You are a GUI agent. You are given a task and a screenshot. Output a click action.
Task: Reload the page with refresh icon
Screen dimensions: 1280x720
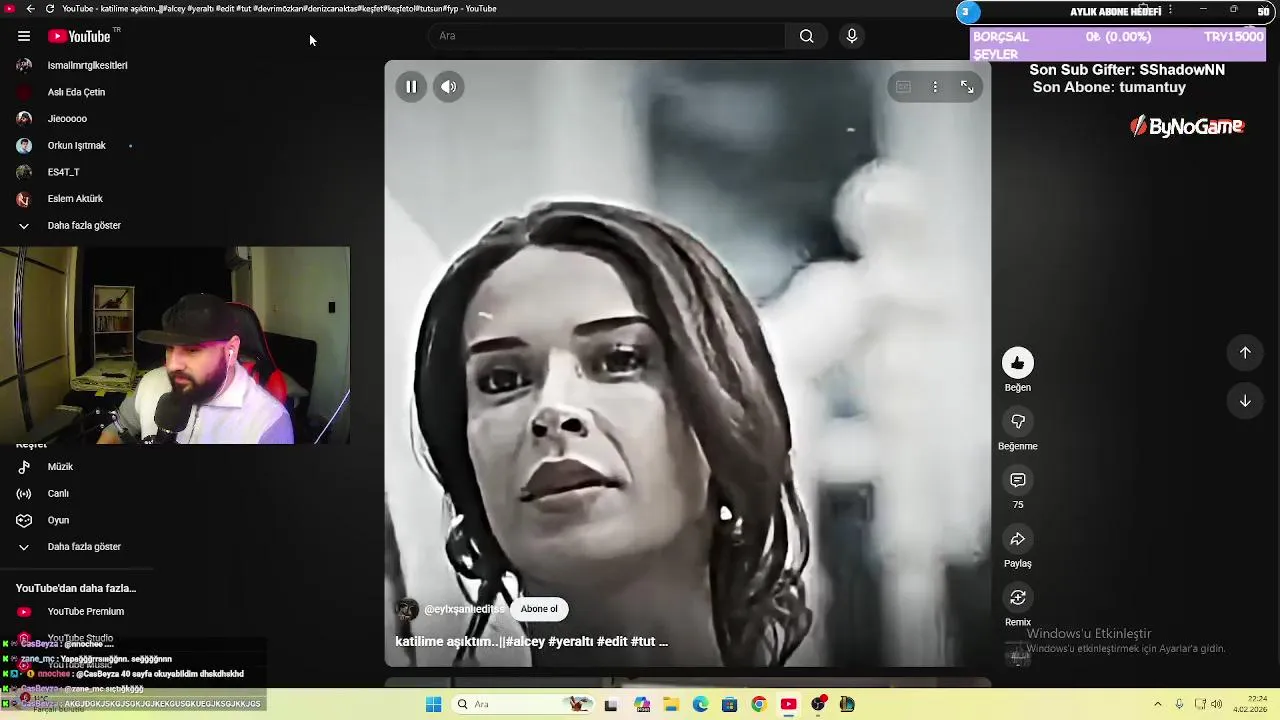50,9
